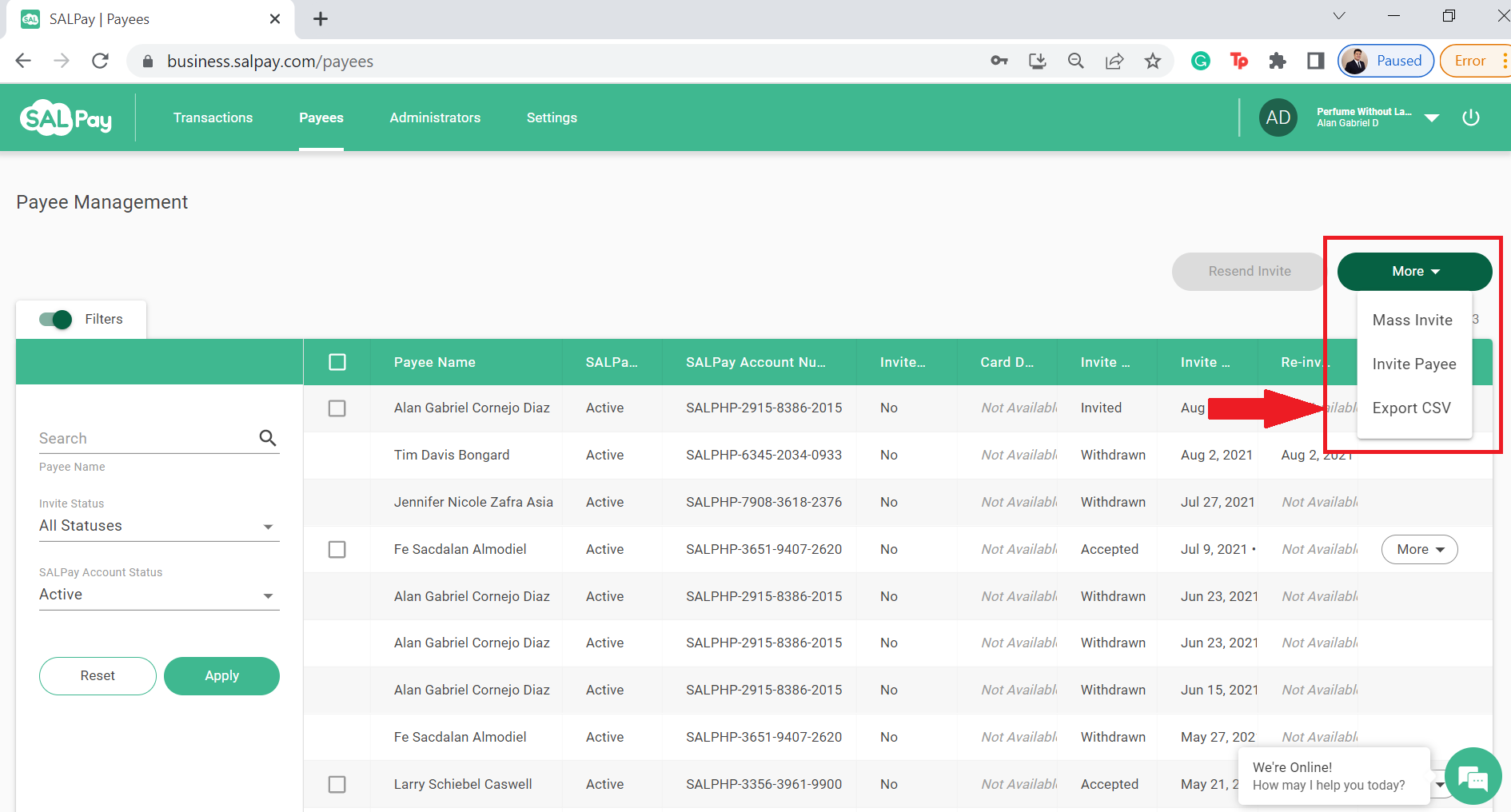Click the search magnifier icon
The height and width of the screenshot is (812, 1511).
268,438
